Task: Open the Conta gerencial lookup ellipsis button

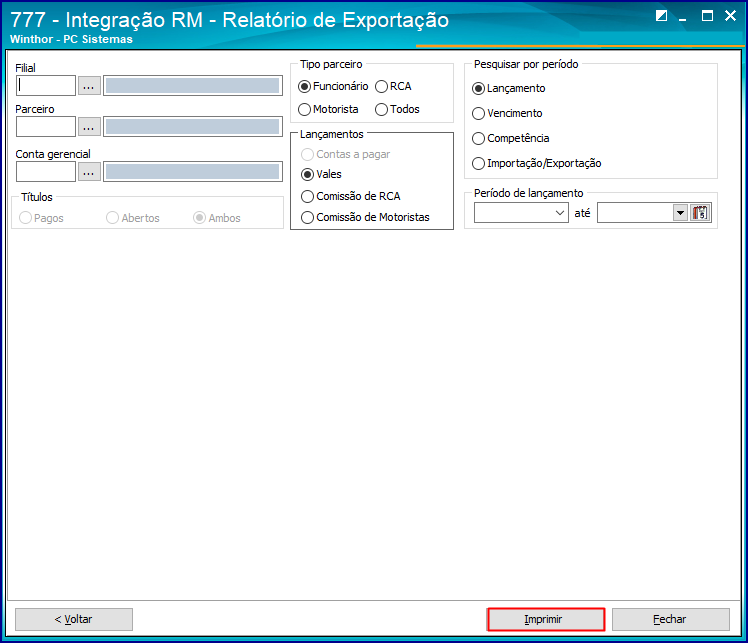Action: (89, 172)
